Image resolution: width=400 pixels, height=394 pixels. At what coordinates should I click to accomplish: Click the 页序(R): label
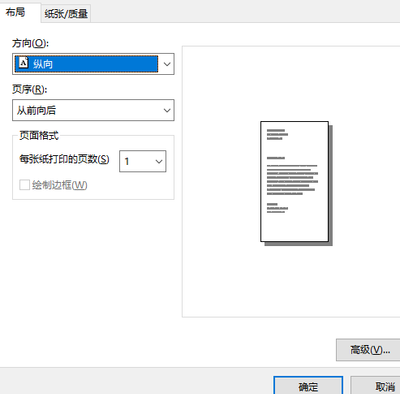30,89
